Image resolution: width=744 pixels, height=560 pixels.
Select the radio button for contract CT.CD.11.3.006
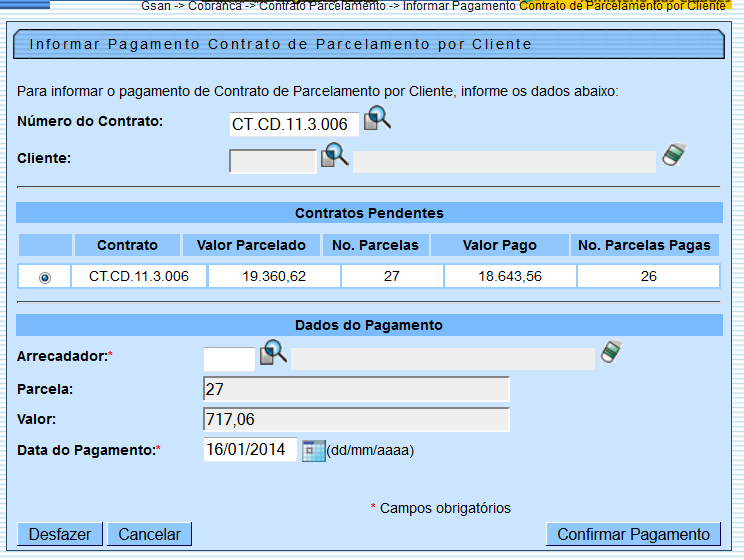45,277
